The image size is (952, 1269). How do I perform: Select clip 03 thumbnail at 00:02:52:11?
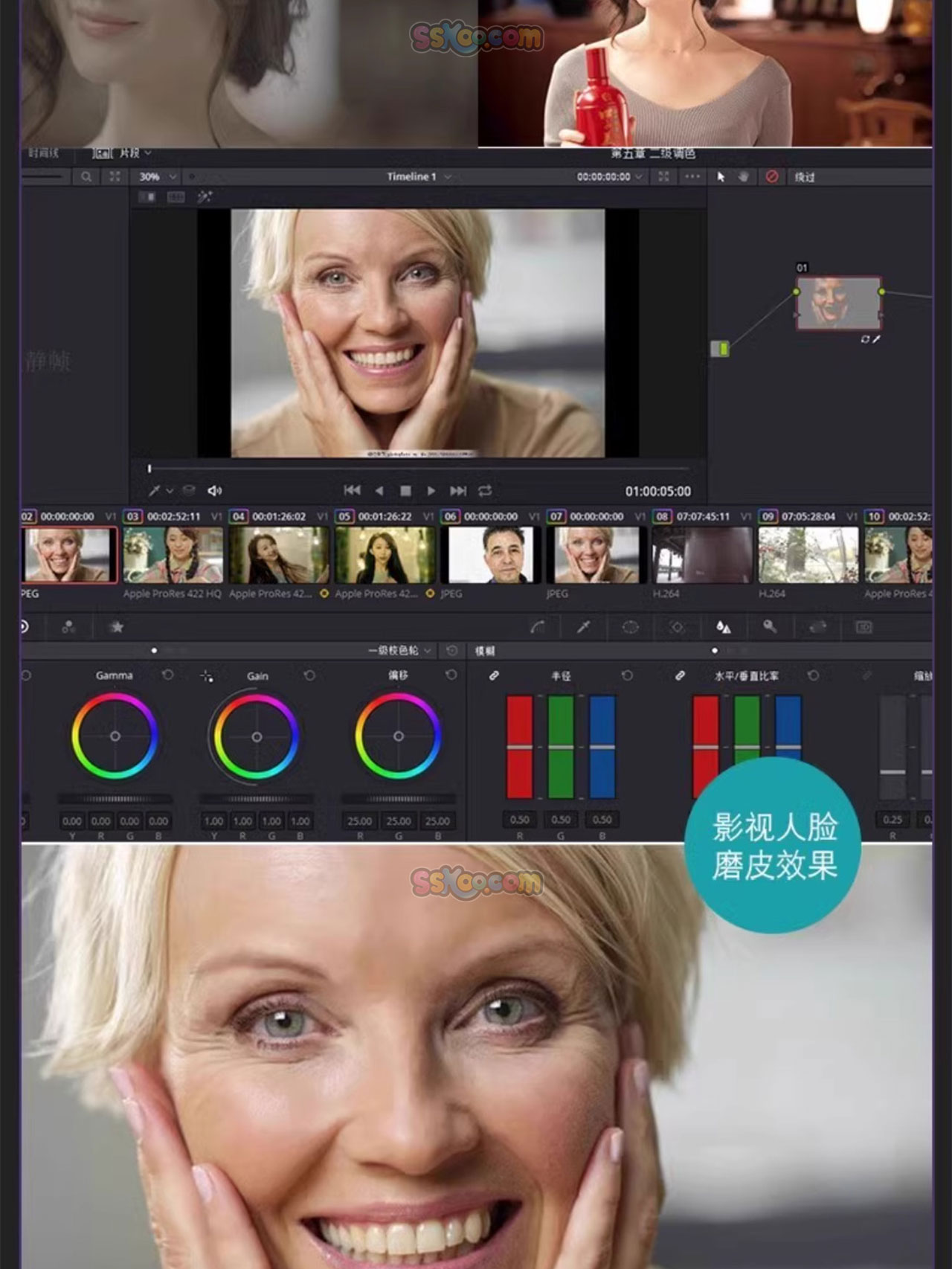click(x=173, y=555)
